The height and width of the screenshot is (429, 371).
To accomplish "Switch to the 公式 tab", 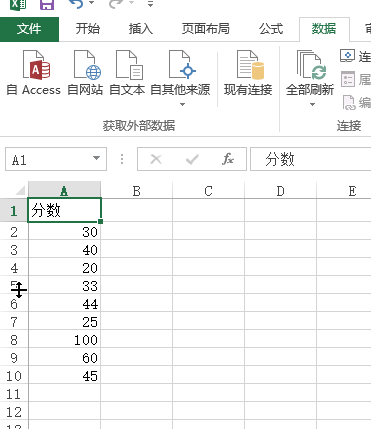I will tap(271, 29).
